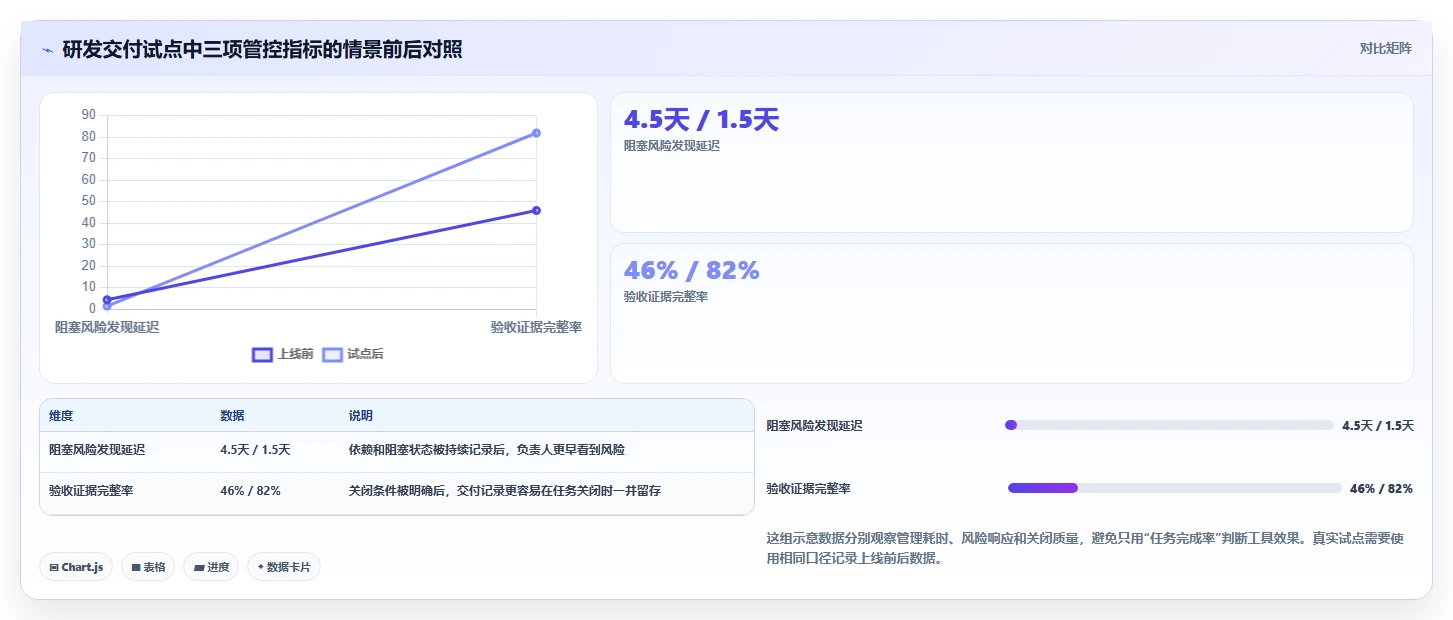Click table cell 阻塞风险发现延迟
The width and height of the screenshot is (1453, 620).
pyautogui.click(x=97, y=450)
